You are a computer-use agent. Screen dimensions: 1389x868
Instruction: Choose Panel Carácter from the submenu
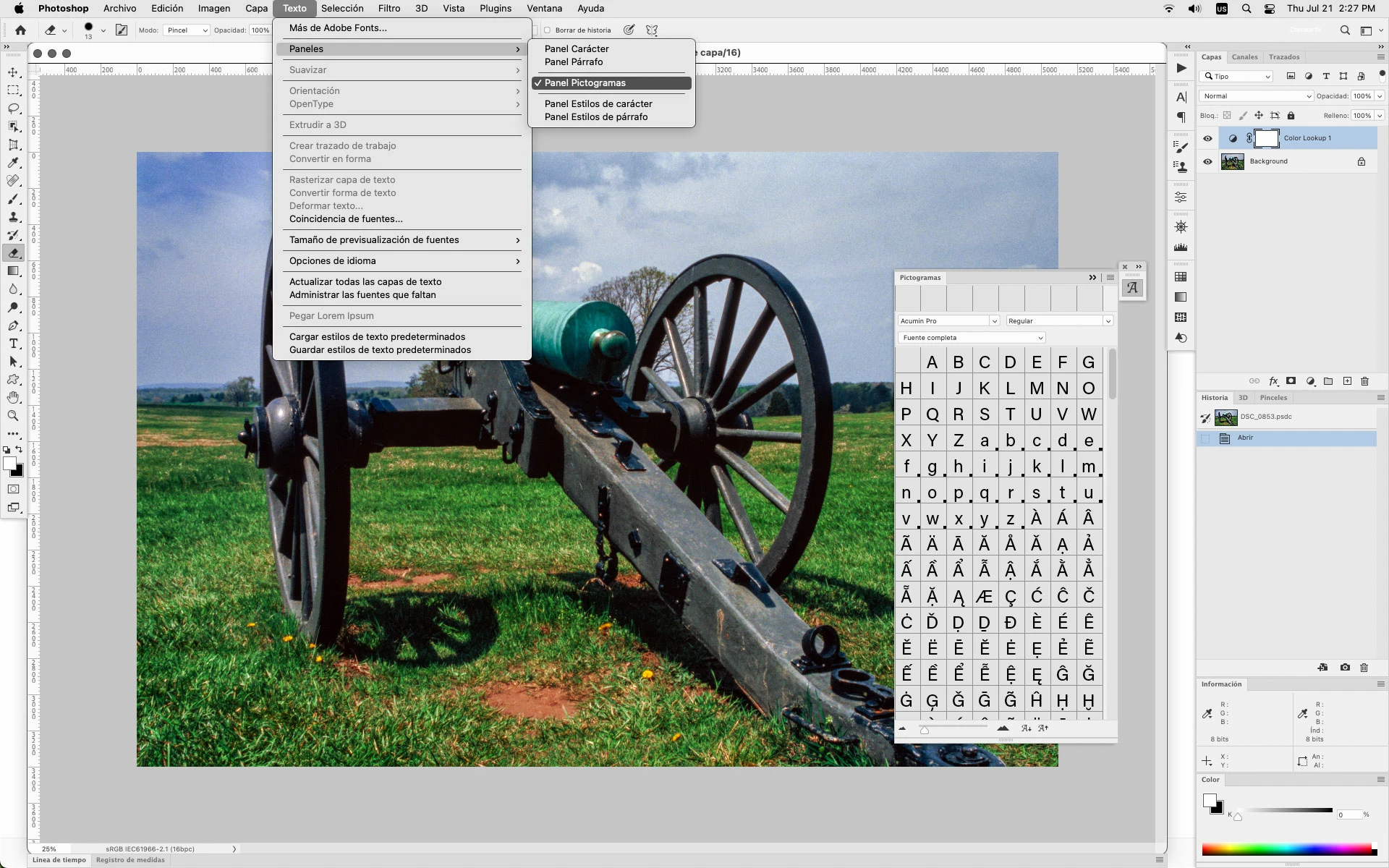[x=577, y=48]
